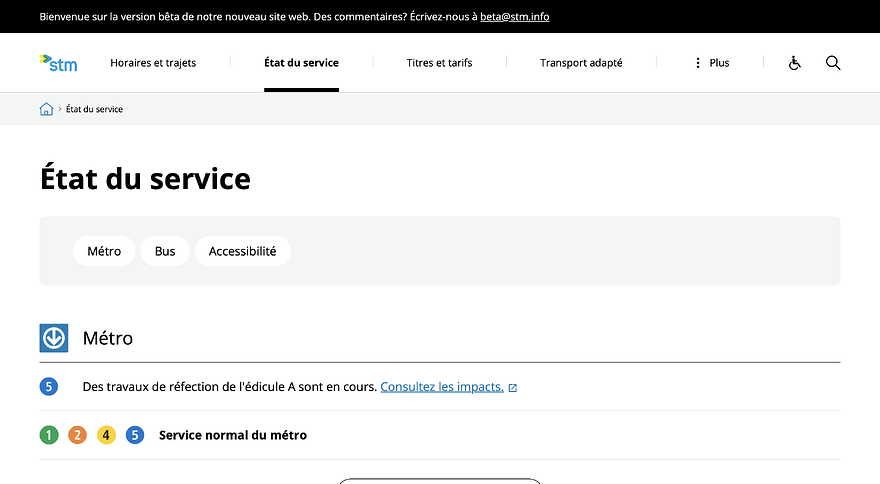Open the search magnifier icon
Viewport: 880px width, 484px height.
tap(833, 63)
